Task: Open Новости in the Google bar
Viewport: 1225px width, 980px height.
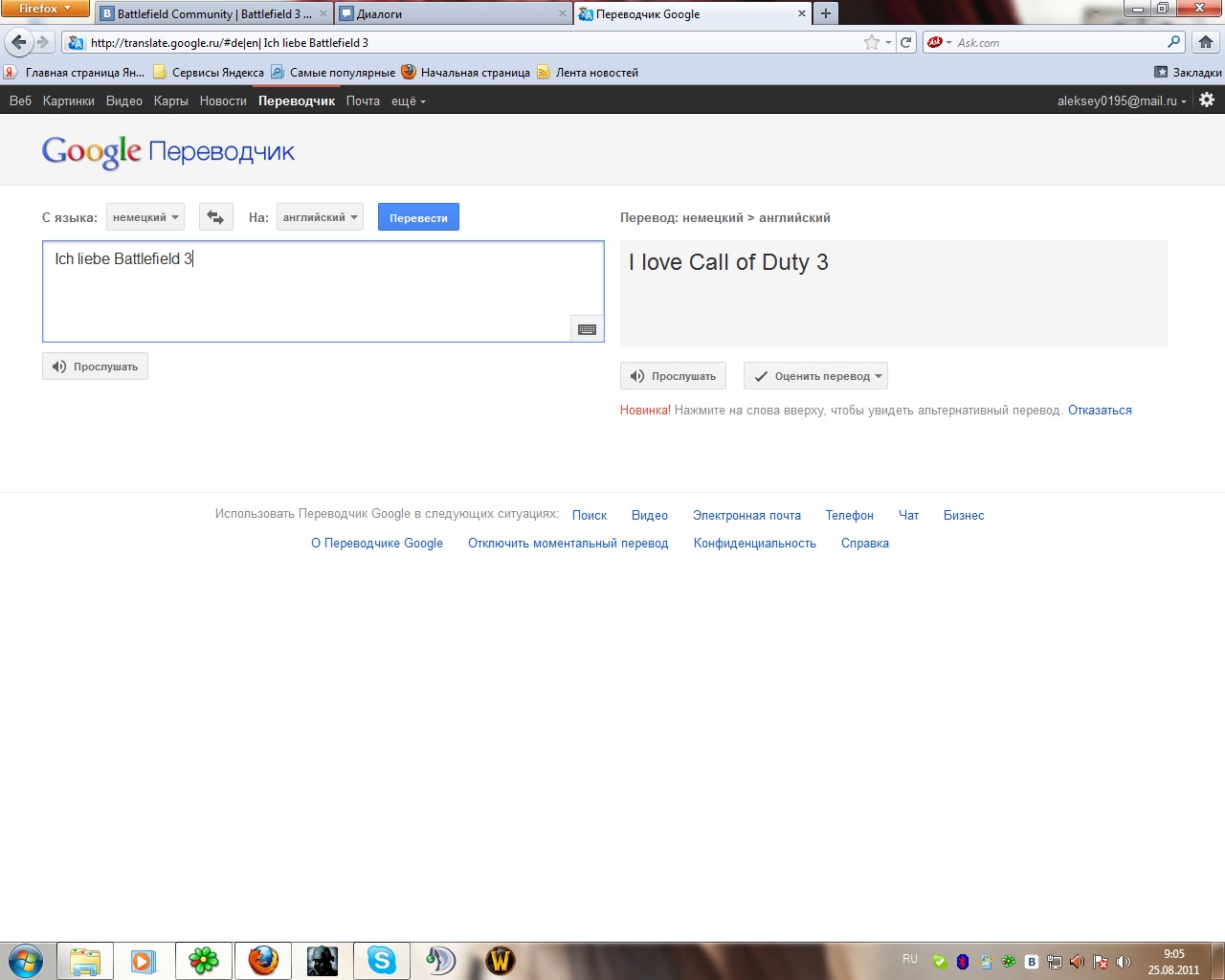Action: coord(223,100)
